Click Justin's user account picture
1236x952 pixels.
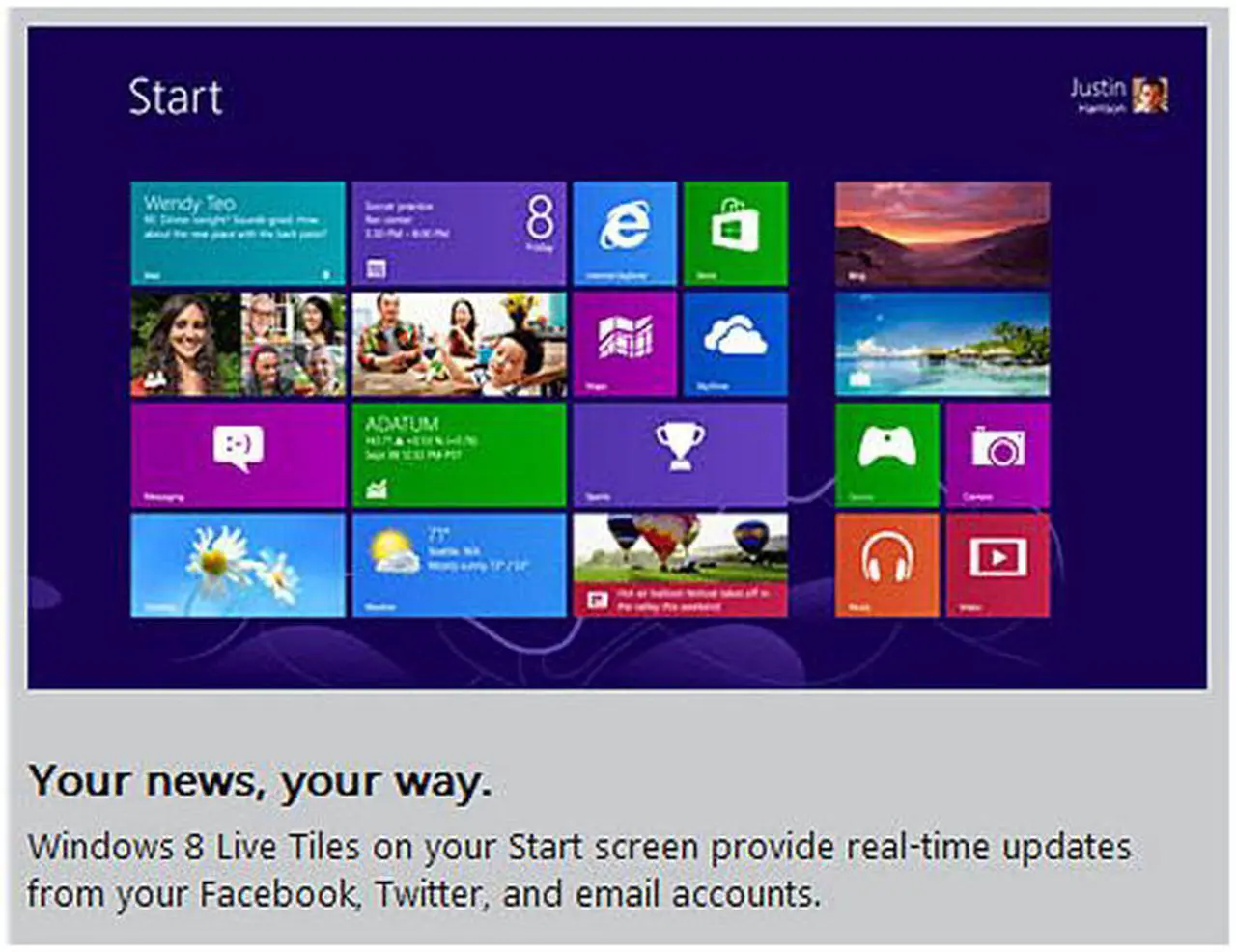(1149, 95)
